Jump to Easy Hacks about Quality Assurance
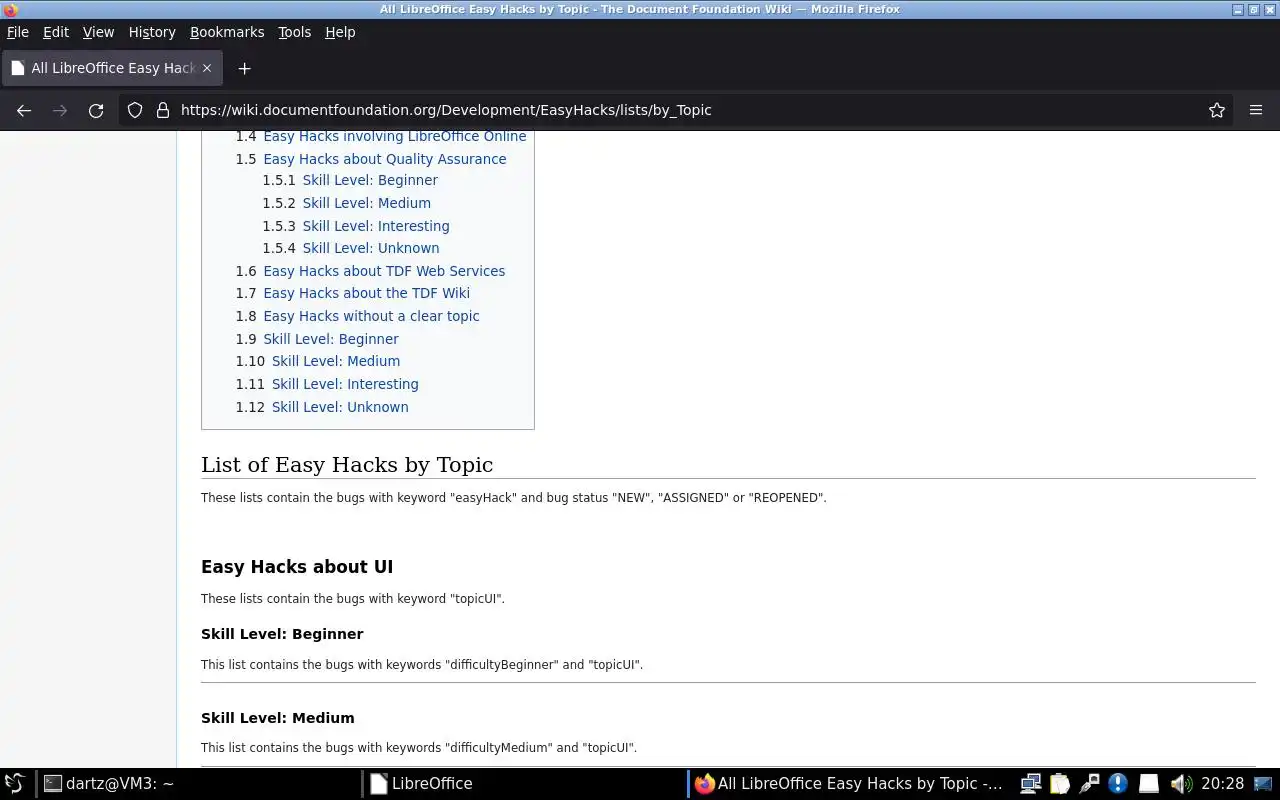The height and width of the screenshot is (800, 1280). click(x=385, y=159)
